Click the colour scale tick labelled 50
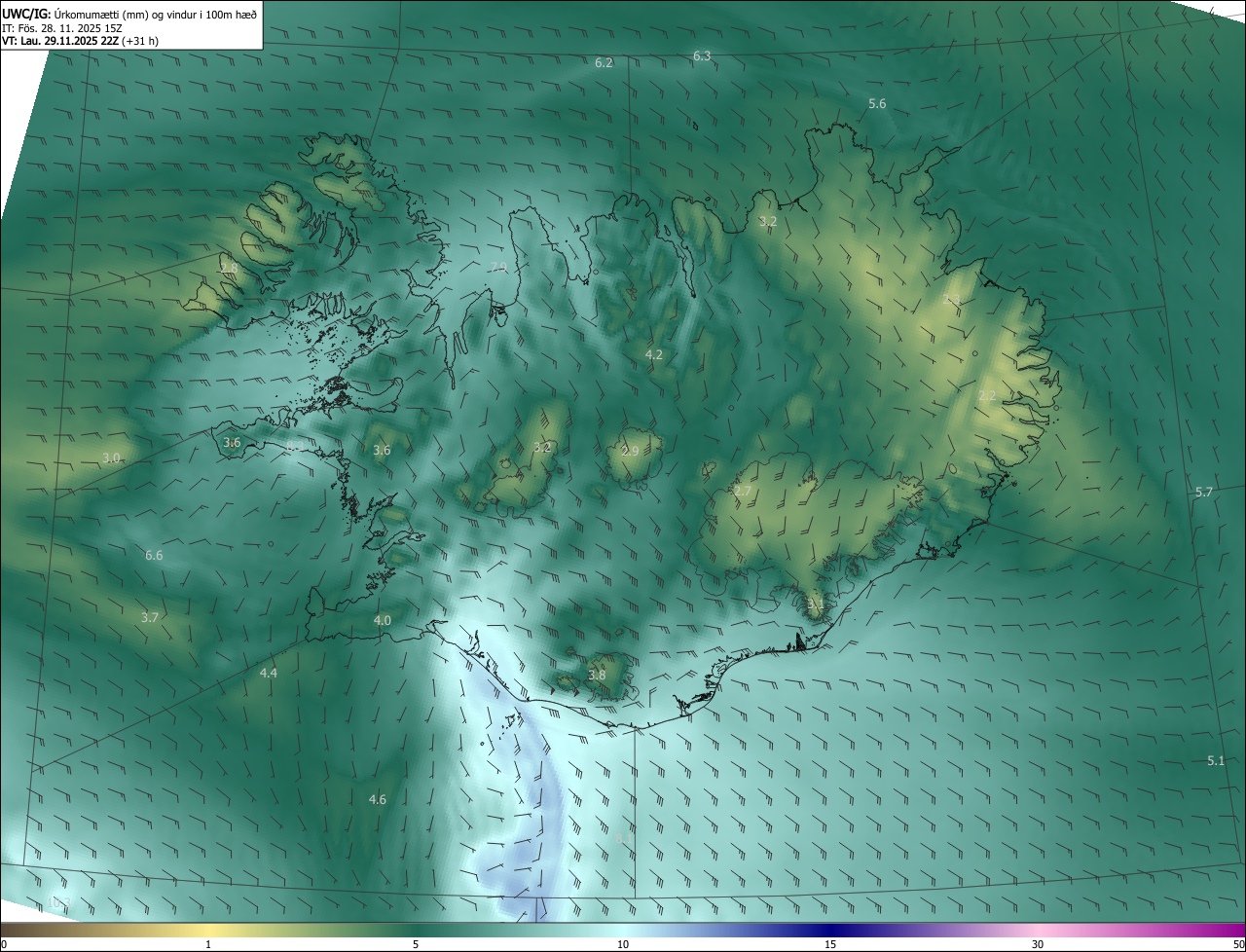The height and width of the screenshot is (952, 1246). point(1238,945)
